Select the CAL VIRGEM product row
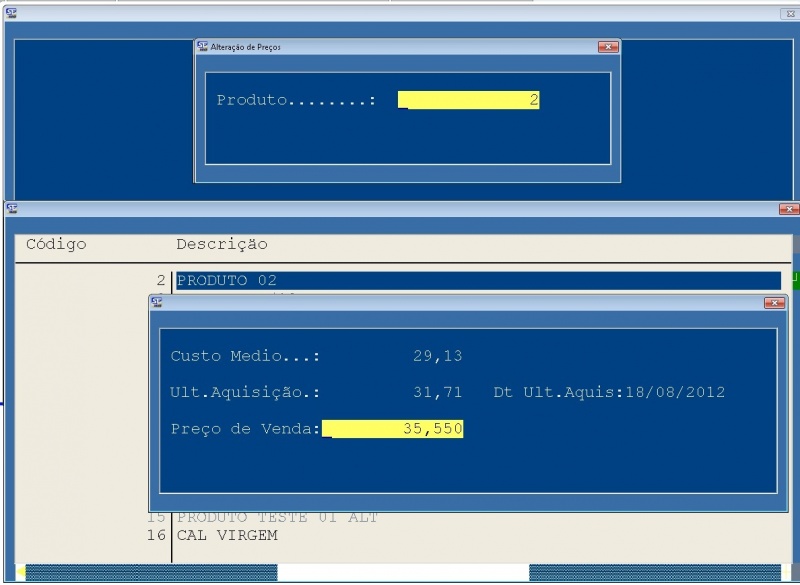Screen dimensions: 800x585 tap(250, 535)
